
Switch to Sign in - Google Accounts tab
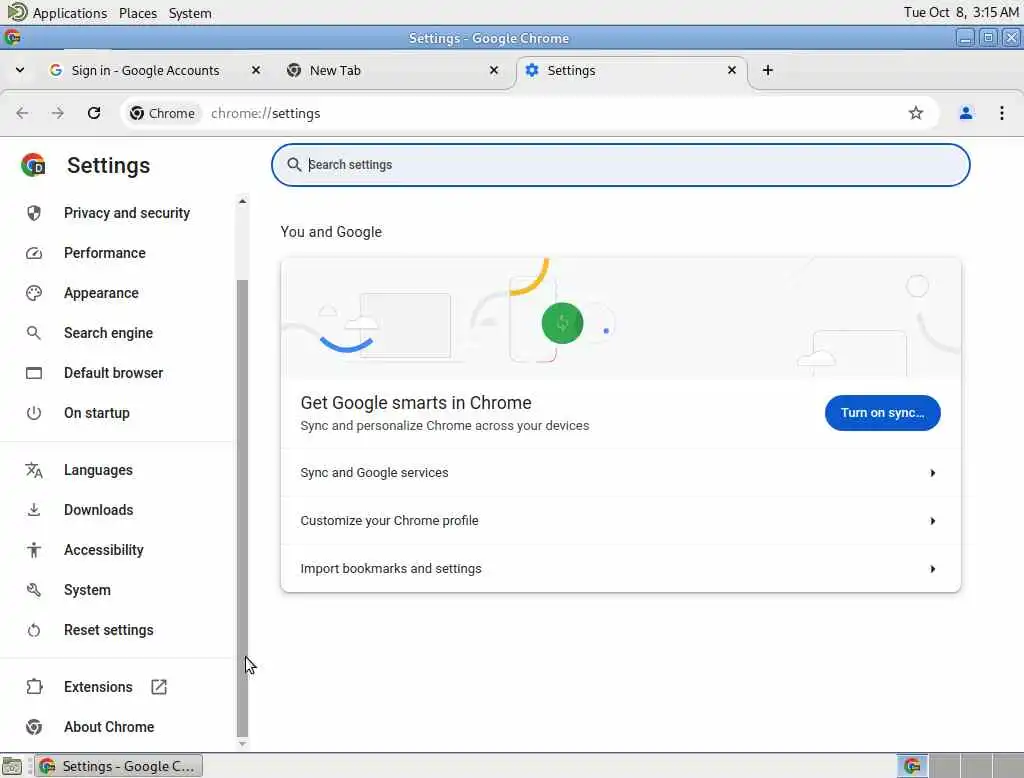145,71
